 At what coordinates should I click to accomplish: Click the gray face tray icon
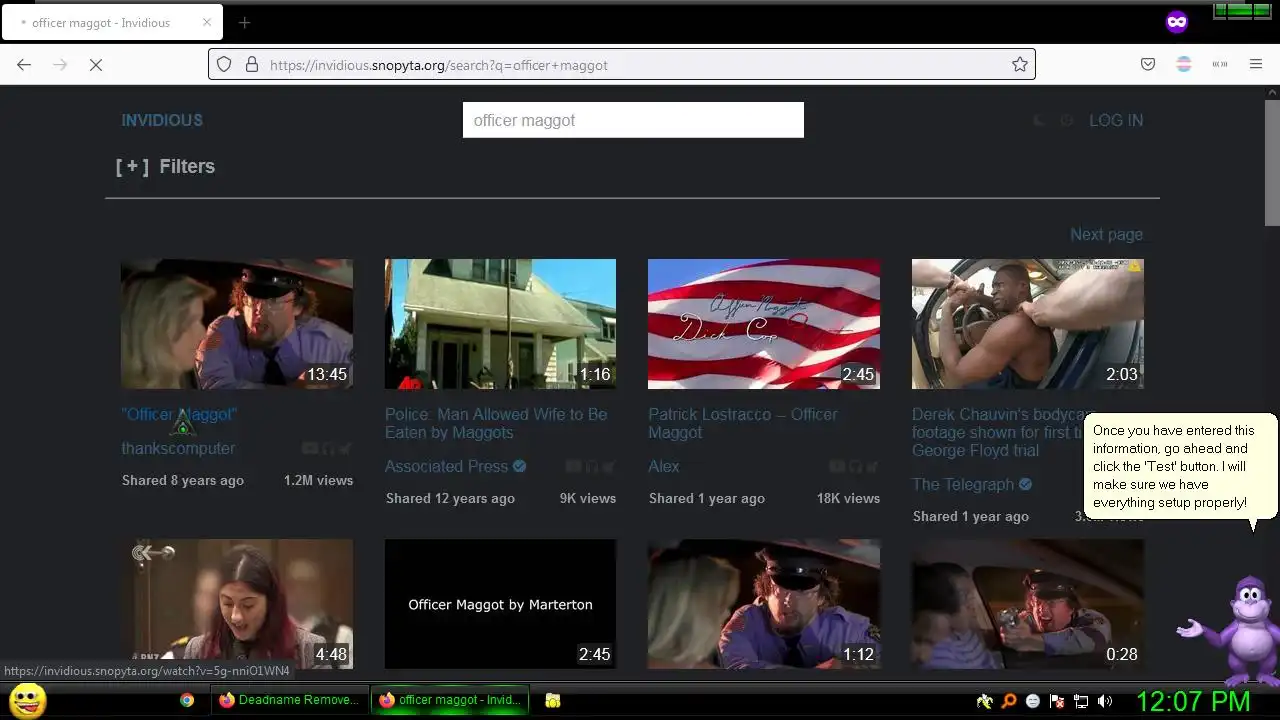[x=1033, y=701]
